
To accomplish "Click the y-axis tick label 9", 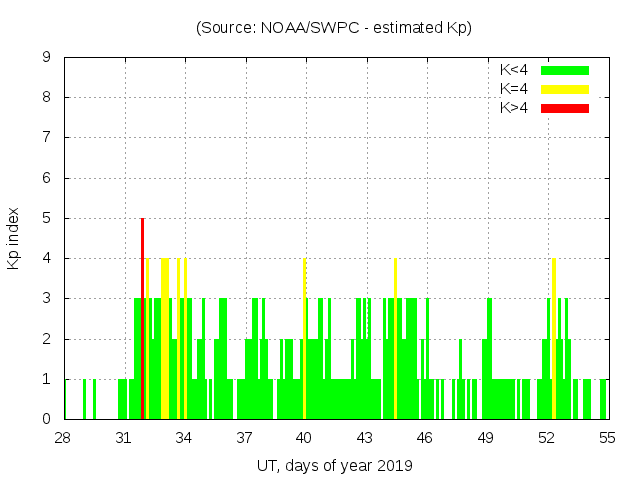I will click(47, 58).
